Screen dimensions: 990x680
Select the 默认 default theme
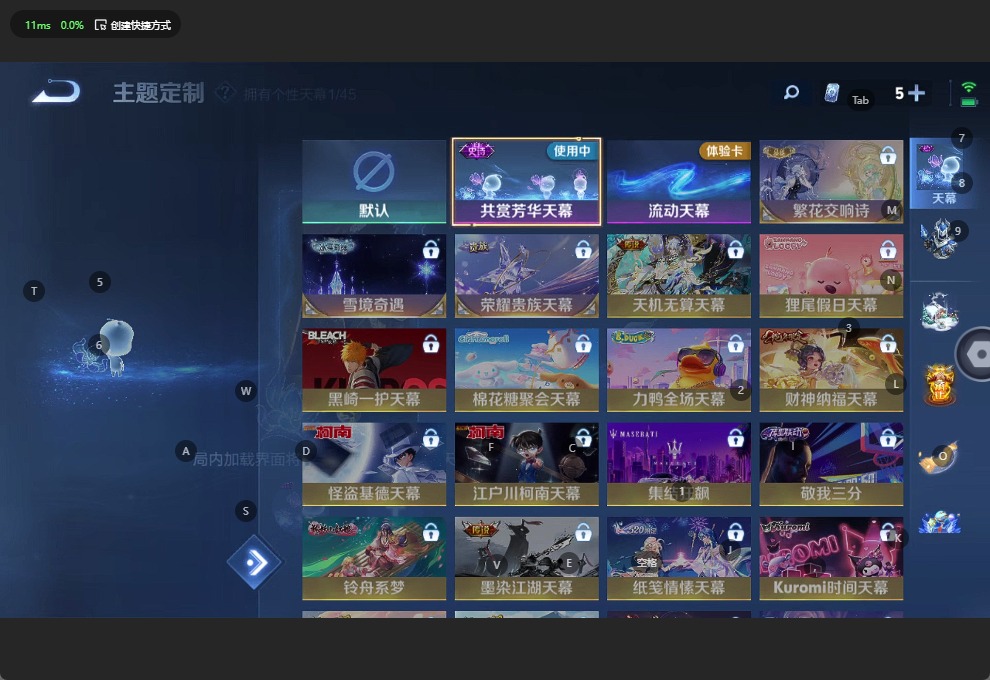(374, 182)
